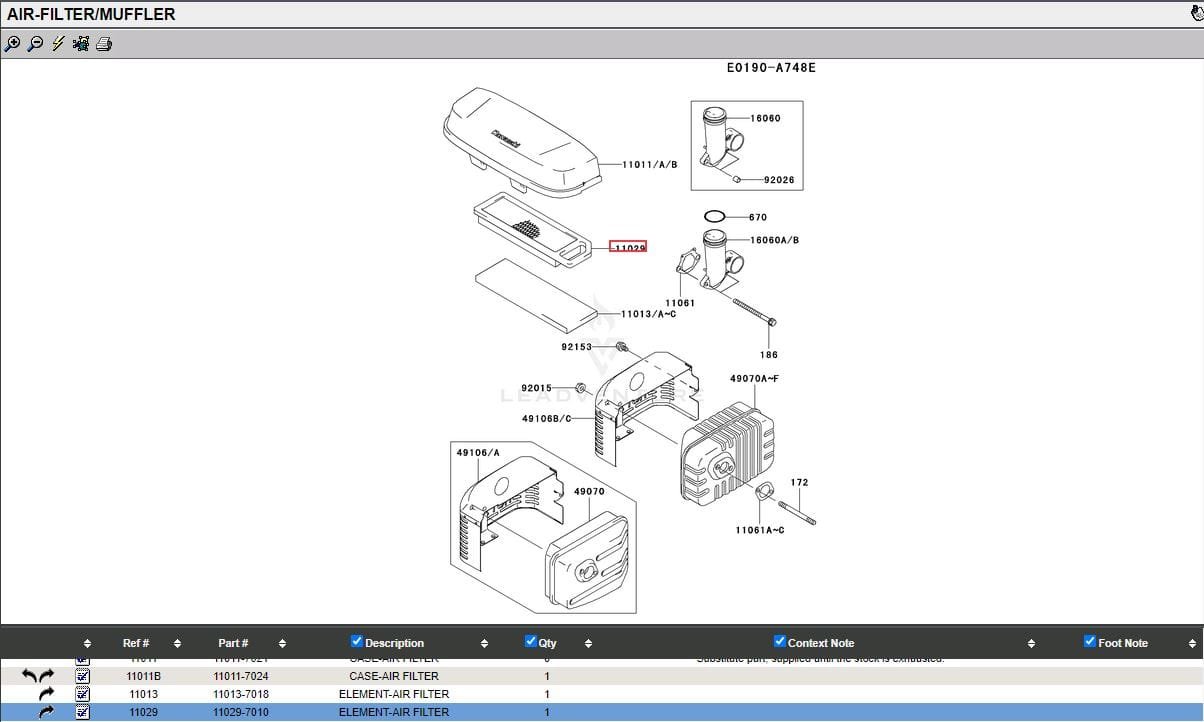1204x722 pixels.
Task: Disable the Foot Note column checkbox
Action: [1090, 642]
